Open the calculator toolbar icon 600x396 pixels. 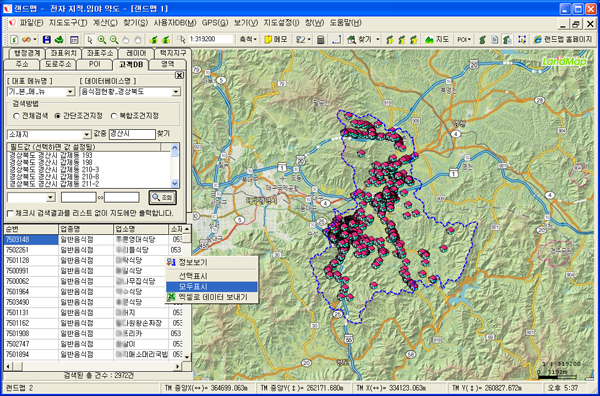coord(321,39)
